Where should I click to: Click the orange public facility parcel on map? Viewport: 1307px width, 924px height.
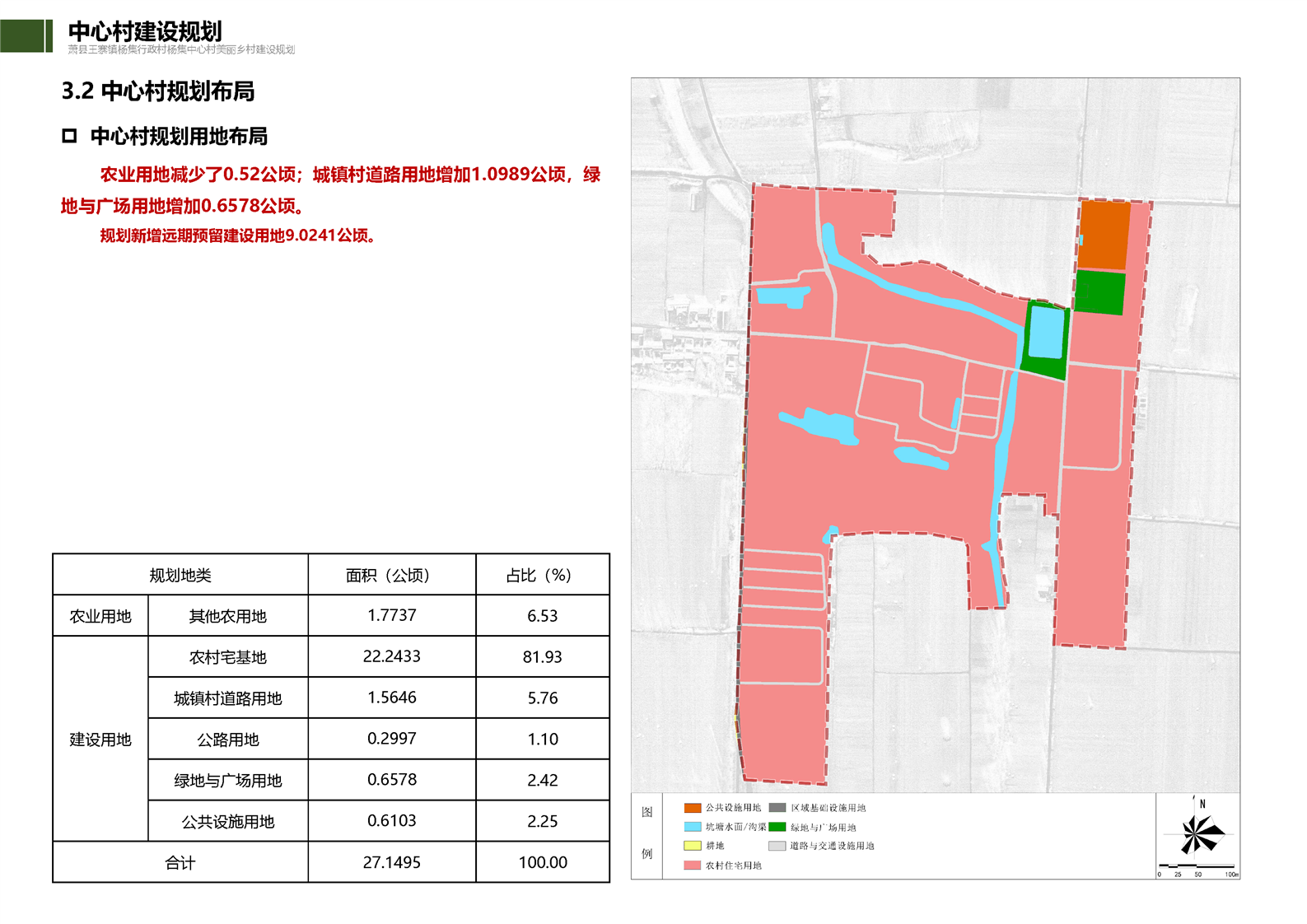pos(1104,236)
